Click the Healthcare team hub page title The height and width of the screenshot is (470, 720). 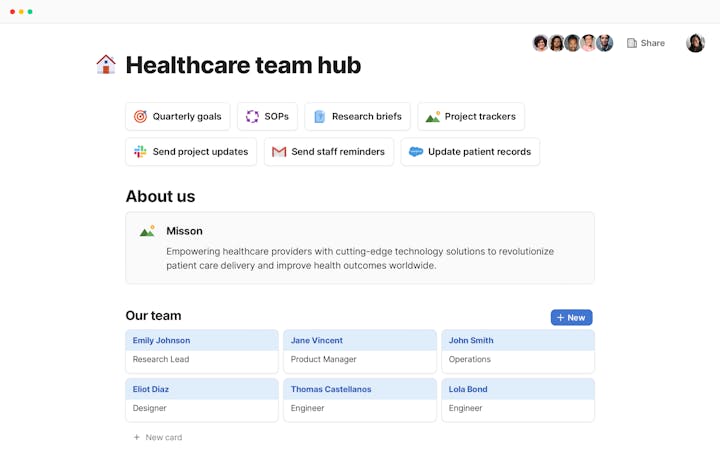pos(243,65)
